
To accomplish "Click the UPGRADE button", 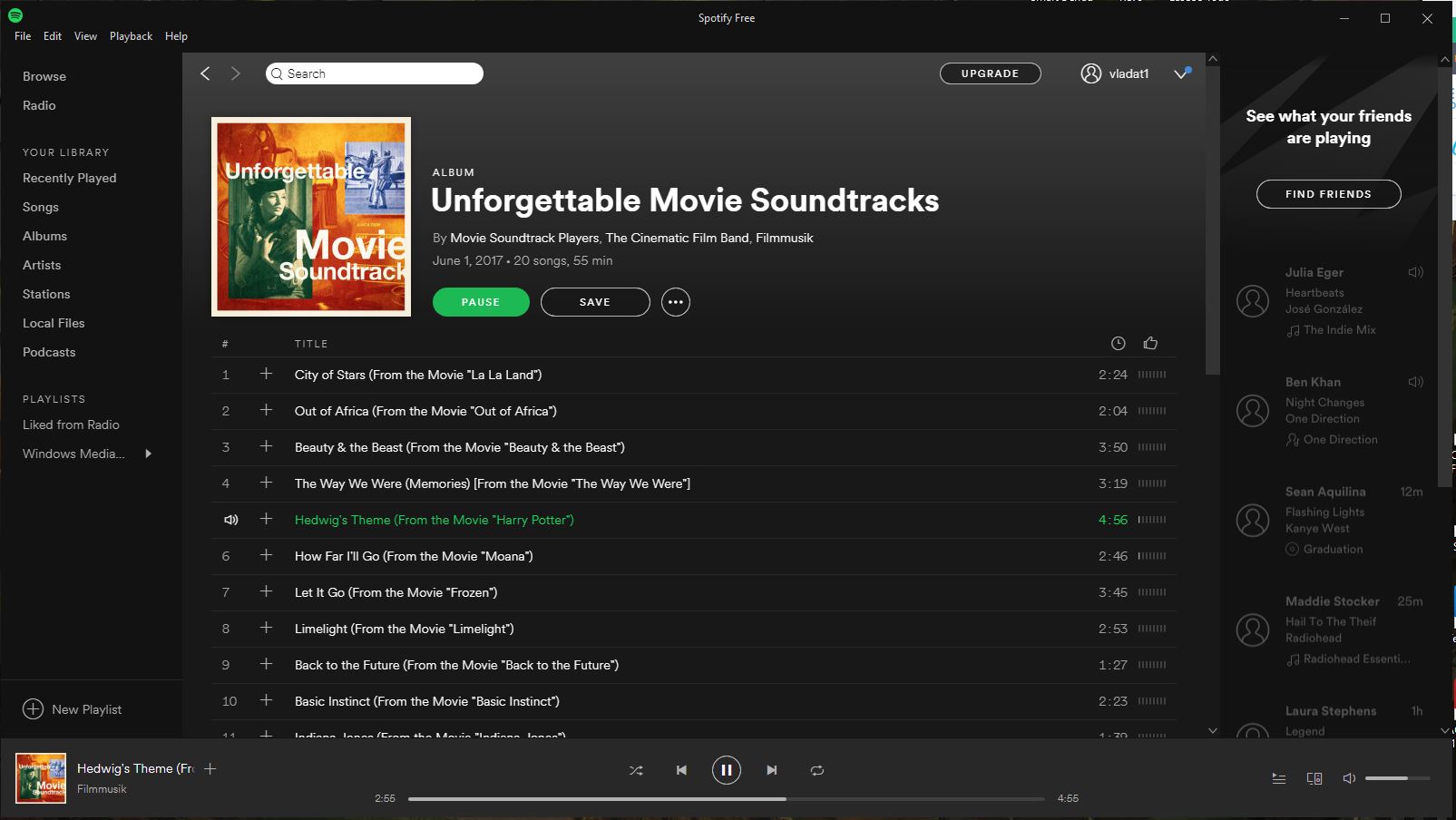I will point(990,73).
